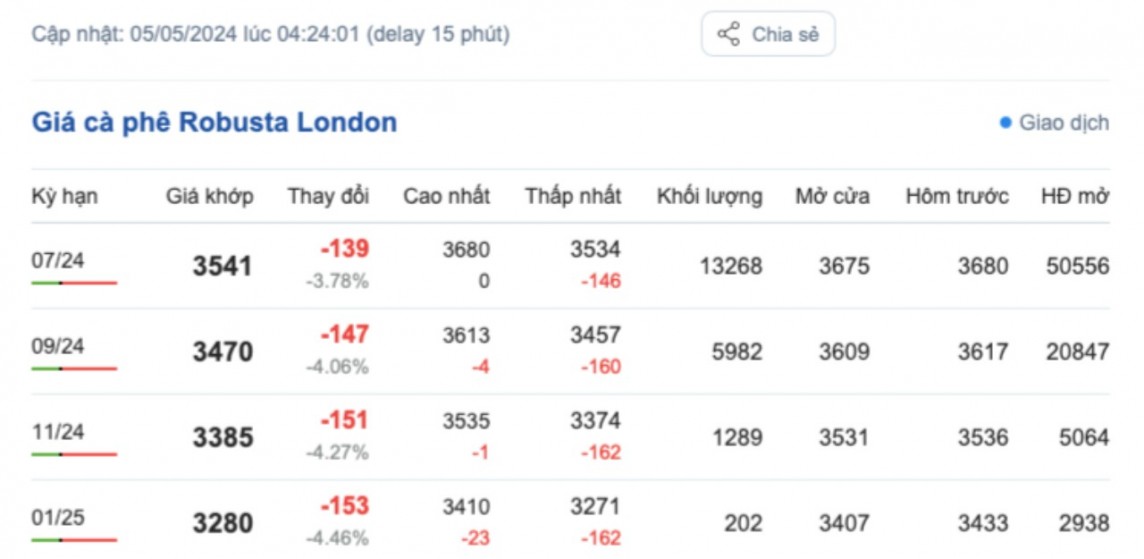Select the Thay đổi column header
The image size is (1144, 559).
[x=328, y=196]
